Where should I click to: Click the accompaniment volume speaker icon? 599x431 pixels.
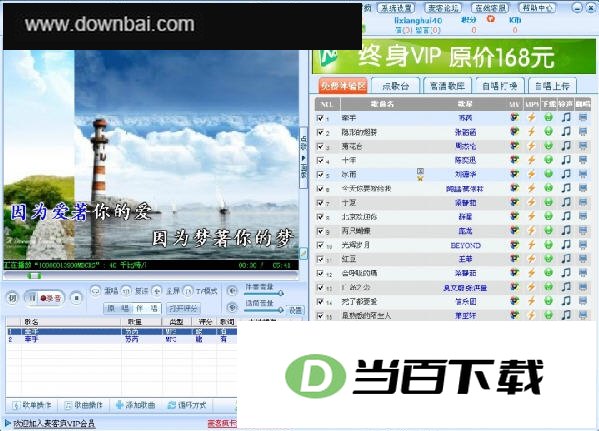[x=232, y=291]
